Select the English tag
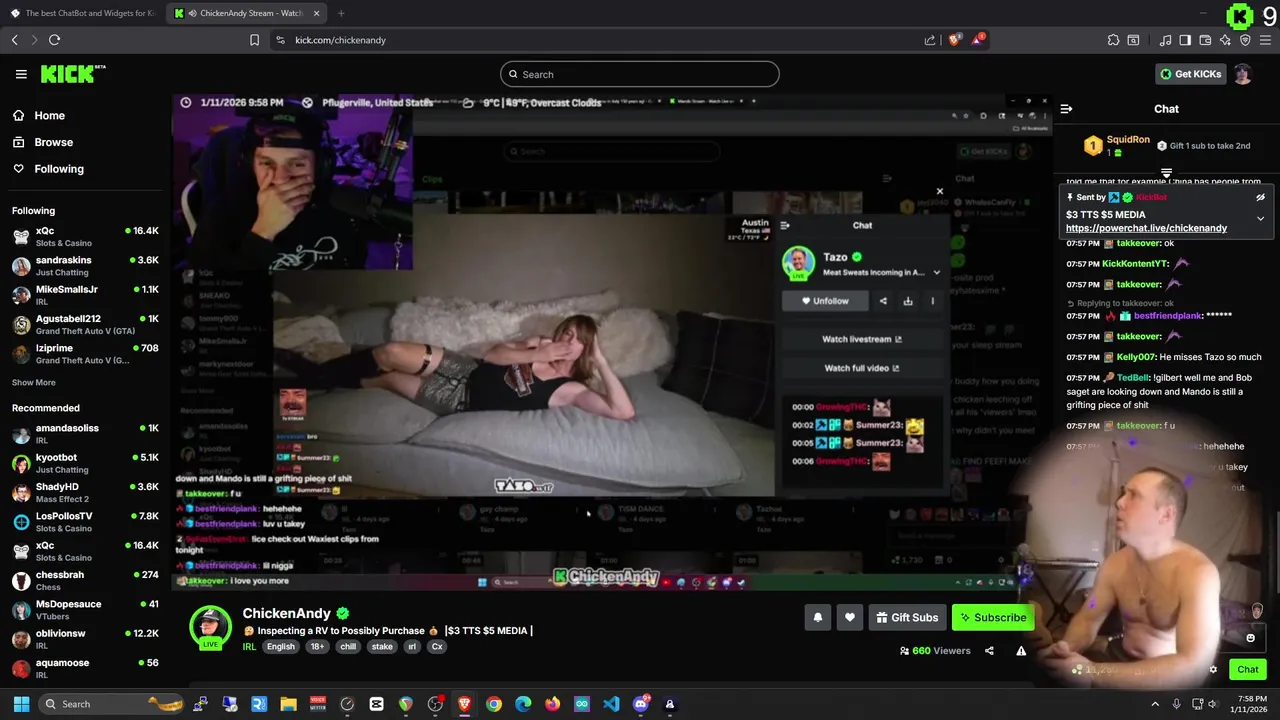The image size is (1280, 720). (281, 647)
